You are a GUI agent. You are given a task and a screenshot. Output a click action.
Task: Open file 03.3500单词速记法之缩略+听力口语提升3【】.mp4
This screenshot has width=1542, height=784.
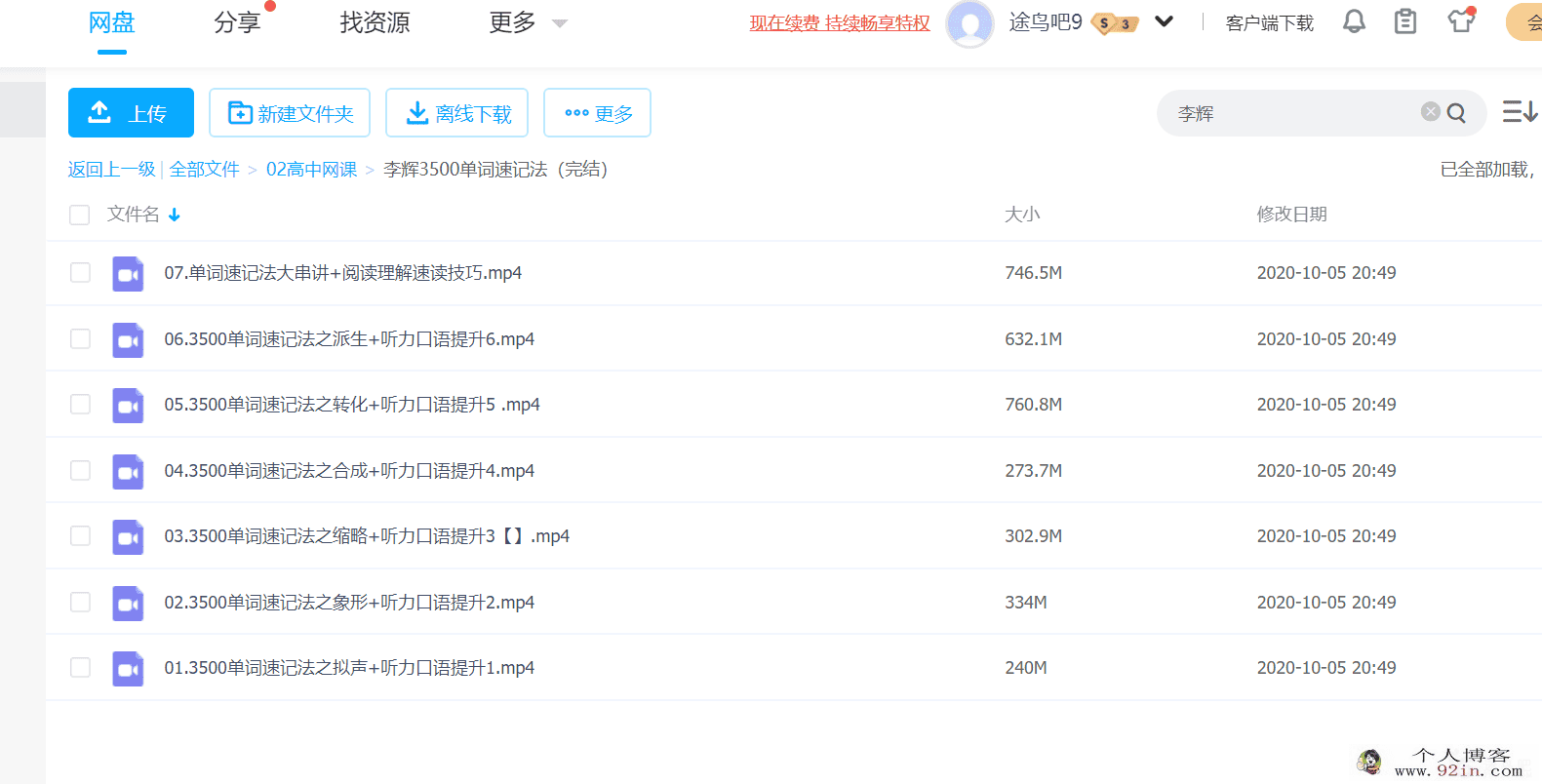[367, 536]
